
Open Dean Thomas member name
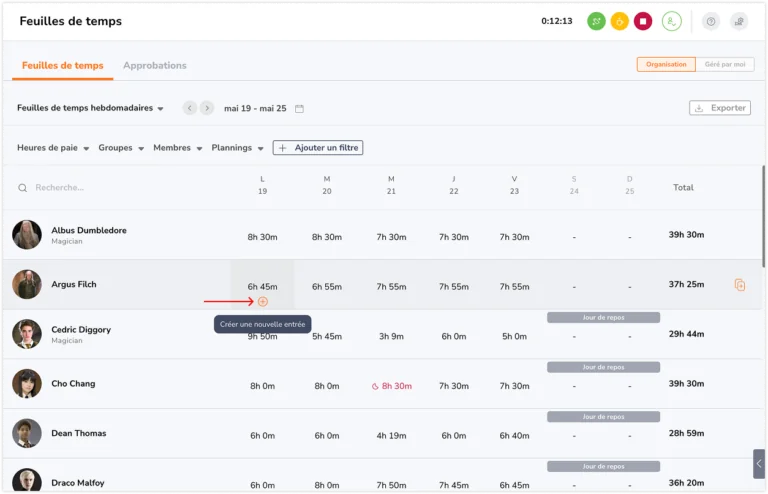(78, 433)
